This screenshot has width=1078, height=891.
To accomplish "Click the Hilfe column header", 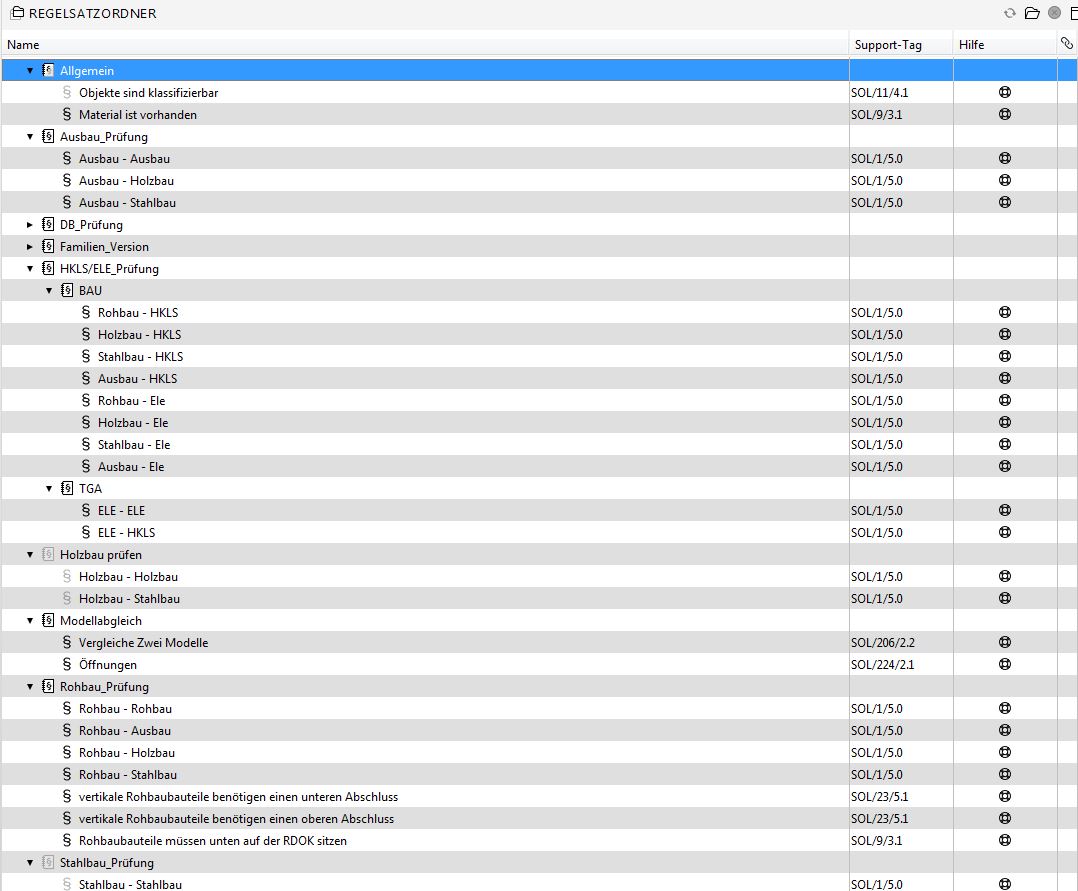I will [x=971, y=45].
